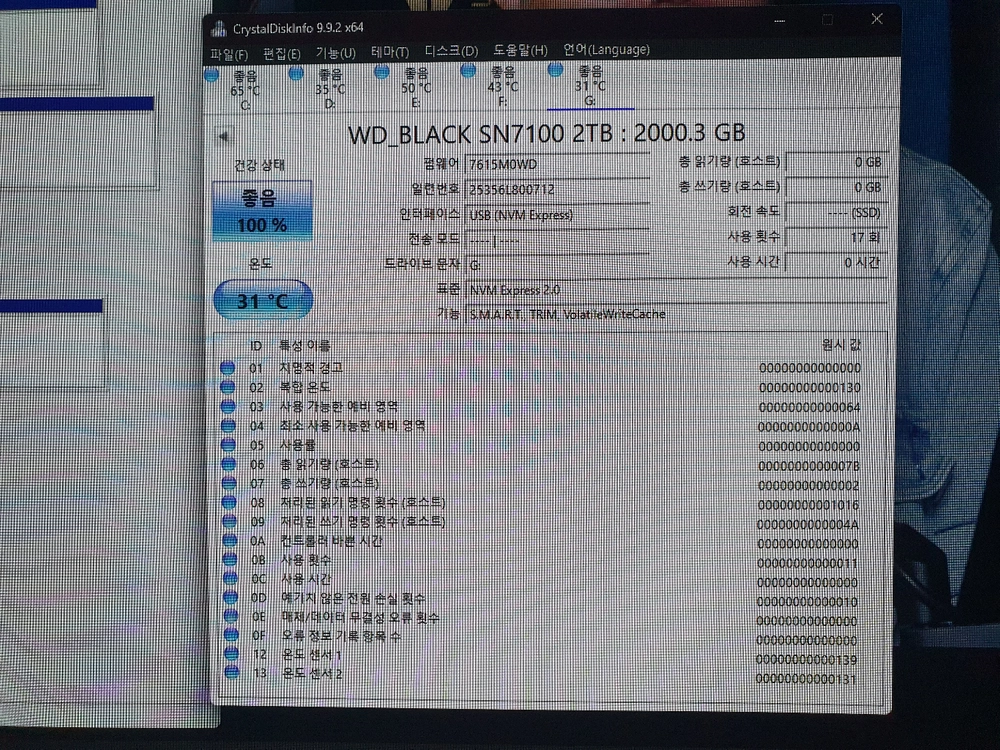Click the status circle for 0C 사용 시간
1000x750 pixels.
click(x=230, y=579)
